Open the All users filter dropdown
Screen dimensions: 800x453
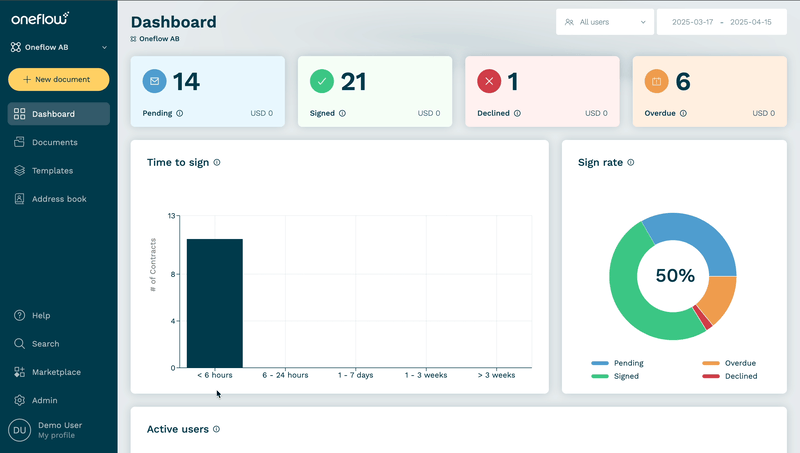point(605,22)
